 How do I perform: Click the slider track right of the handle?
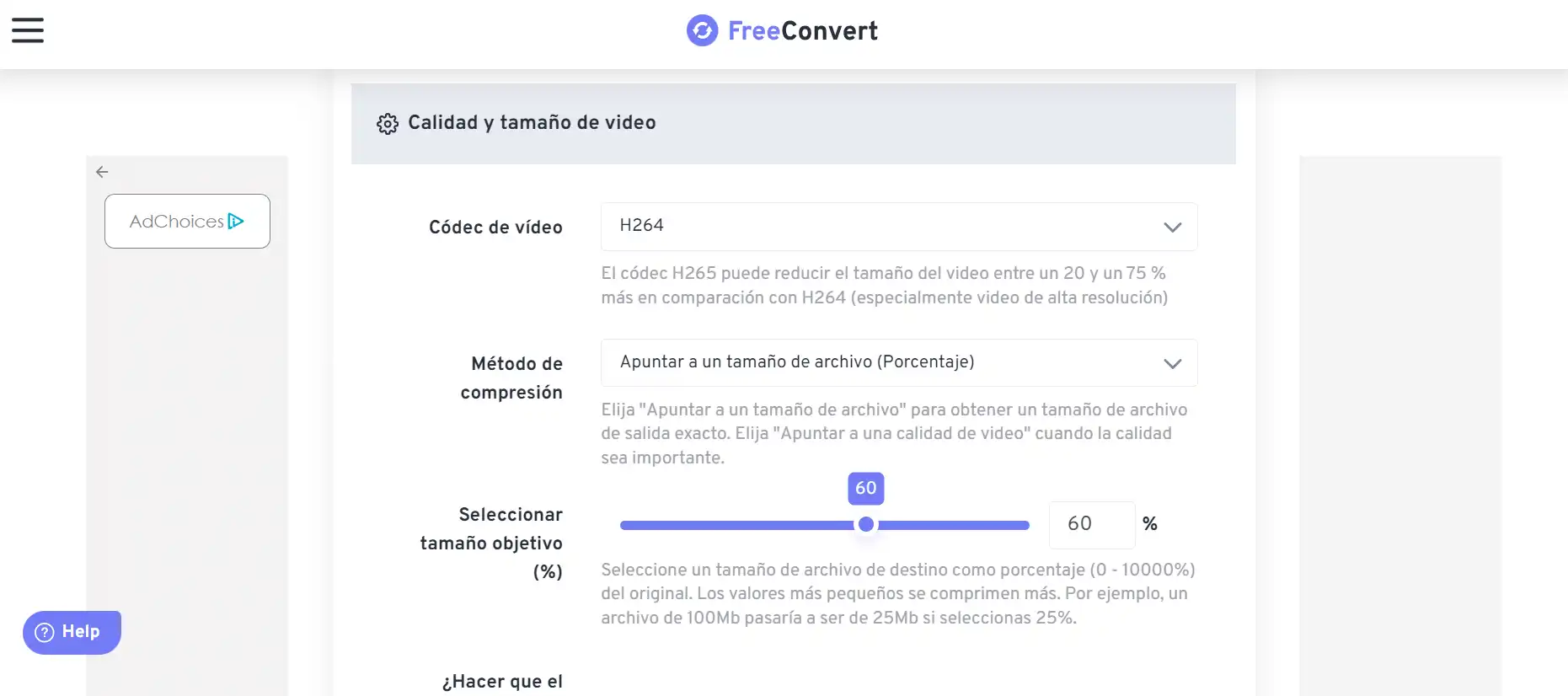point(953,525)
